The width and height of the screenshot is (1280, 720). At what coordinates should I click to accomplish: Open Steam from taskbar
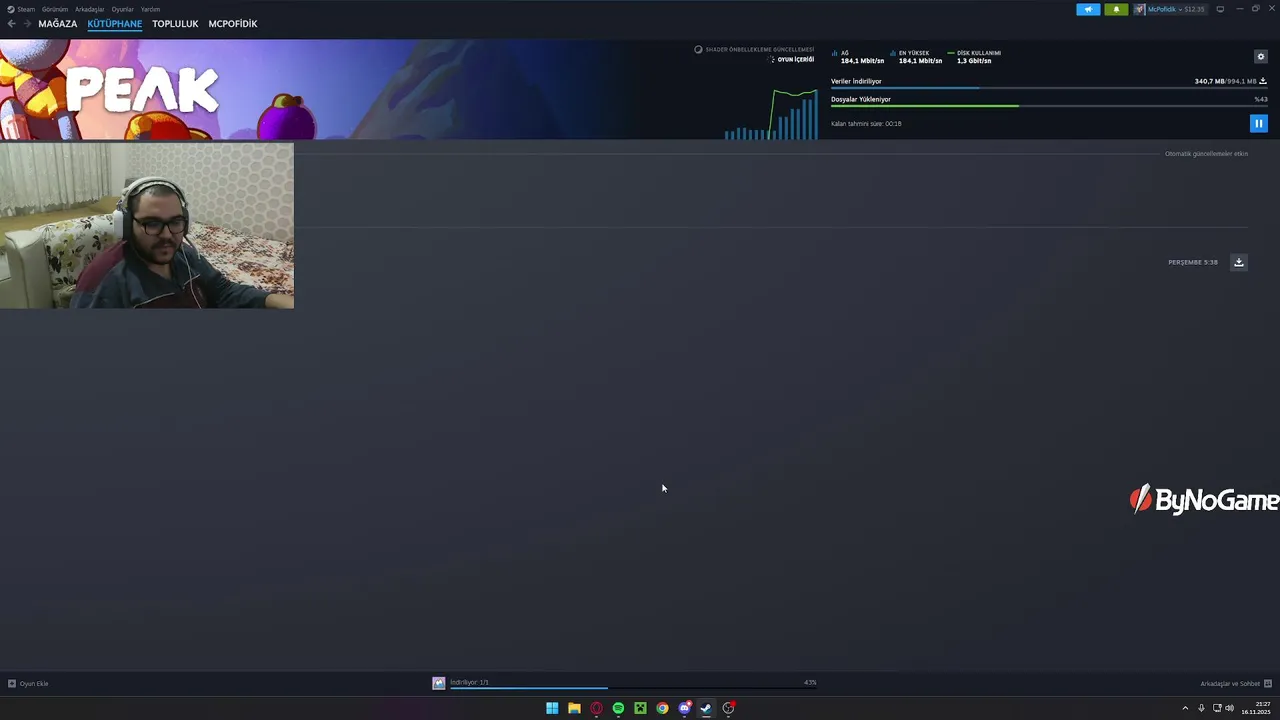(x=706, y=708)
